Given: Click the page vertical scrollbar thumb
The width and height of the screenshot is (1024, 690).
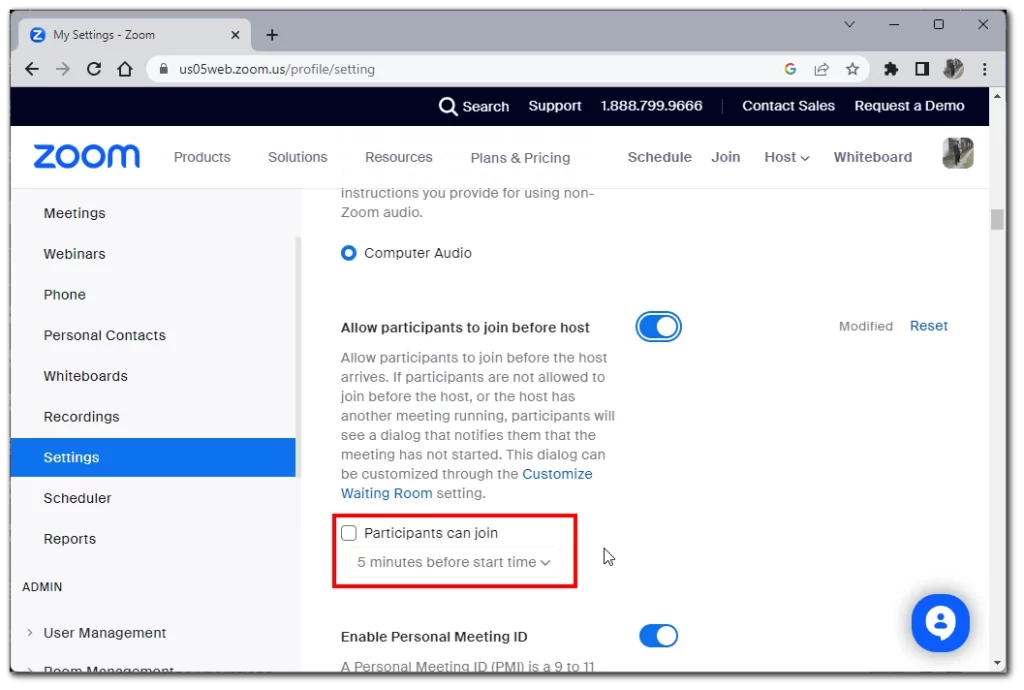Looking at the screenshot, I should [x=997, y=219].
